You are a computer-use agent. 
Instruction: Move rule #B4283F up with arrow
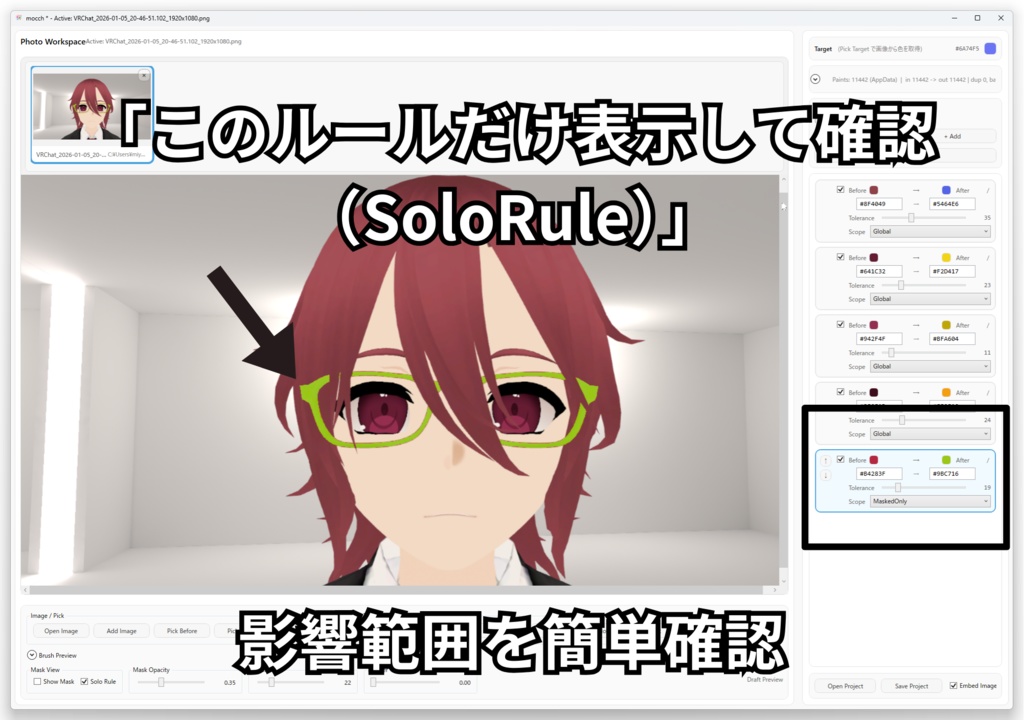point(825,460)
